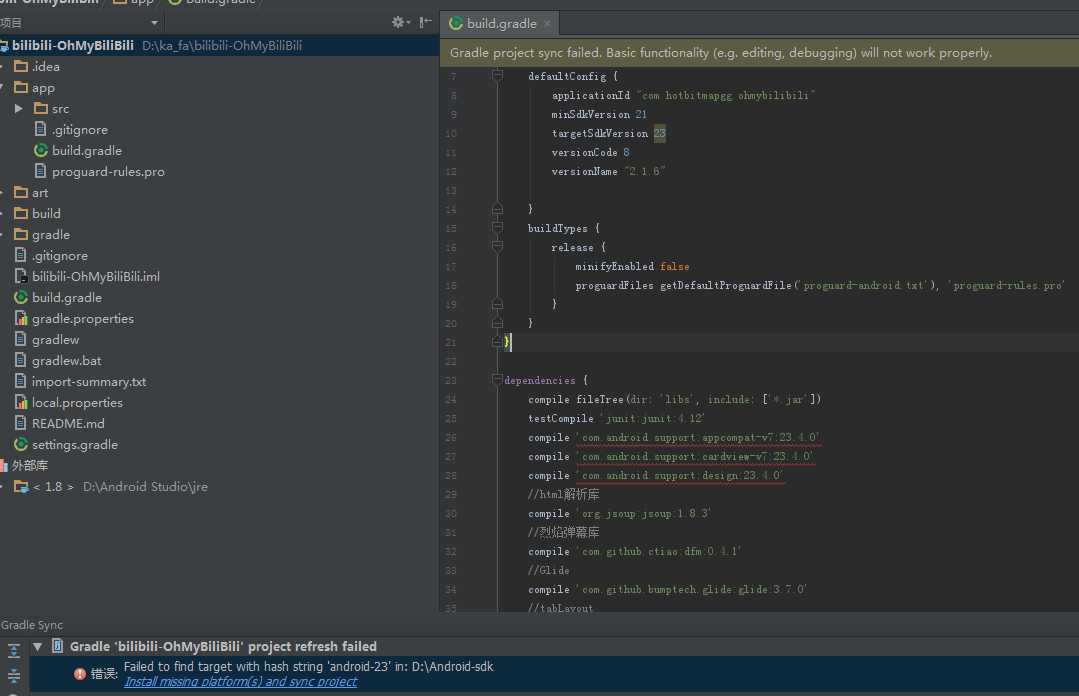The height and width of the screenshot is (696, 1079).
Task: Expand the src folder arrow
Action: (19, 109)
